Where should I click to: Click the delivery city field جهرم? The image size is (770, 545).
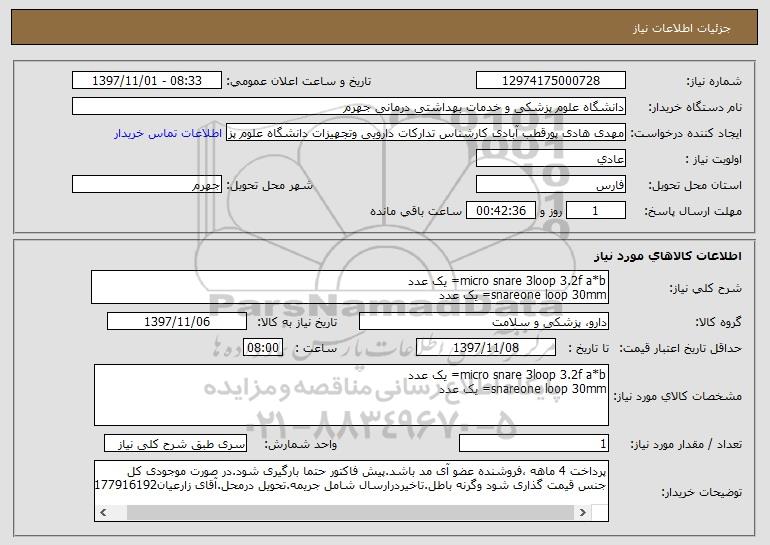point(147,185)
